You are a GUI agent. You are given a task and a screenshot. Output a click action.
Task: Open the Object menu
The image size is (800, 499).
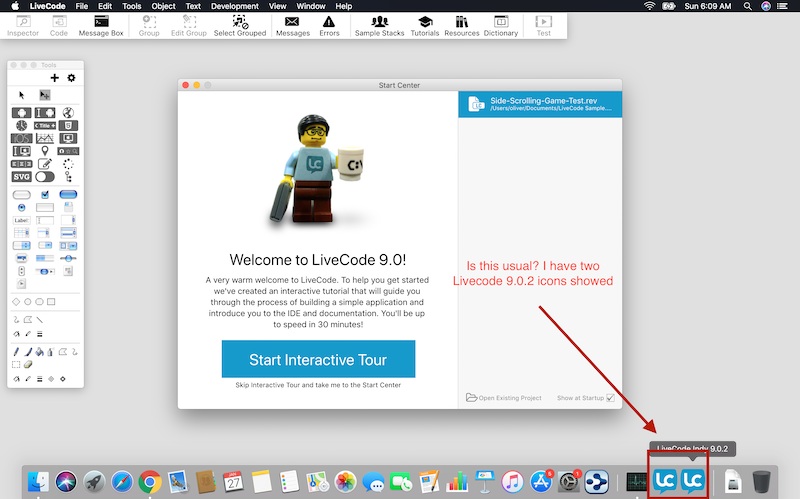(163, 6)
